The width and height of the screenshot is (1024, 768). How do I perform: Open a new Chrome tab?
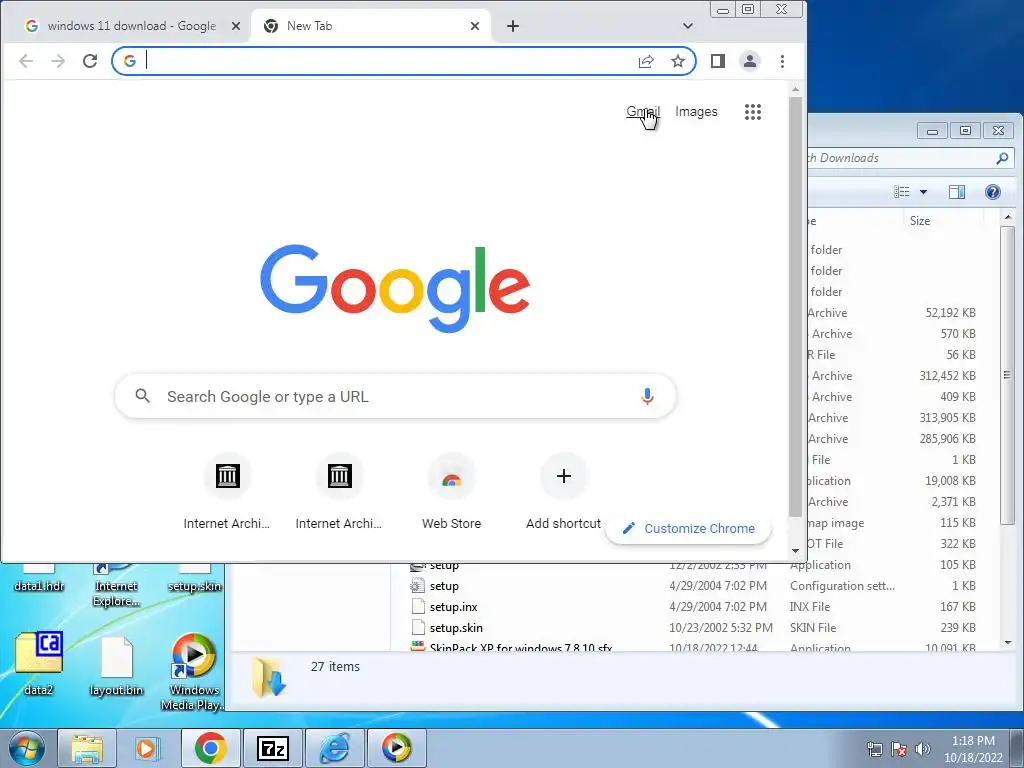[x=513, y=26]
